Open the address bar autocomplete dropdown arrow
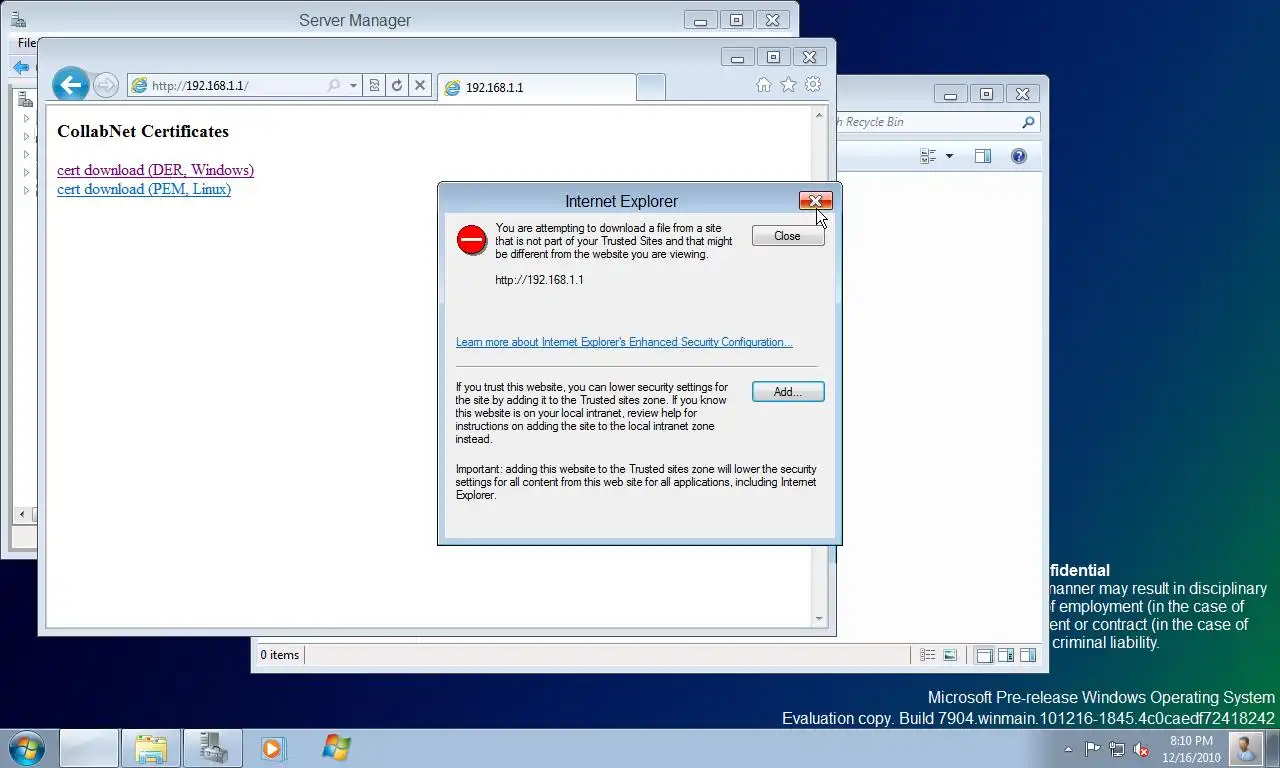This screenshot has height=768, width=1280. tap(353, 86)
